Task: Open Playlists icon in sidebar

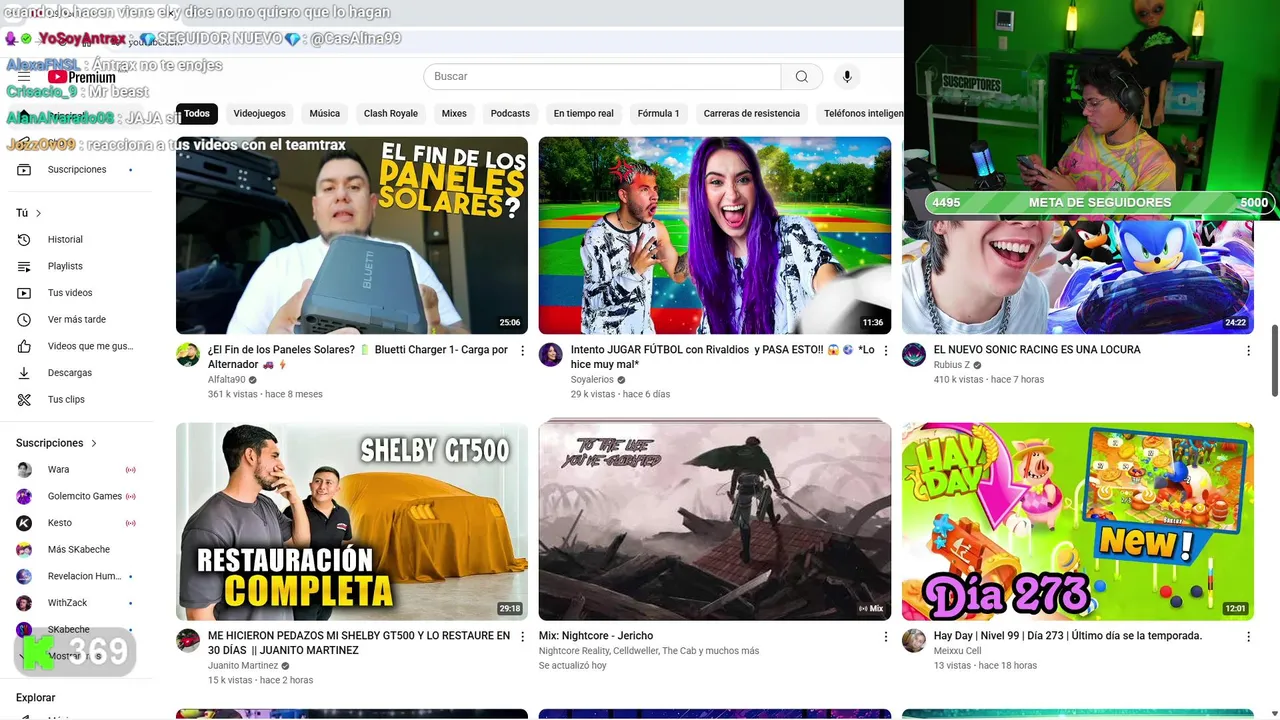Action: tap(24, 266)
